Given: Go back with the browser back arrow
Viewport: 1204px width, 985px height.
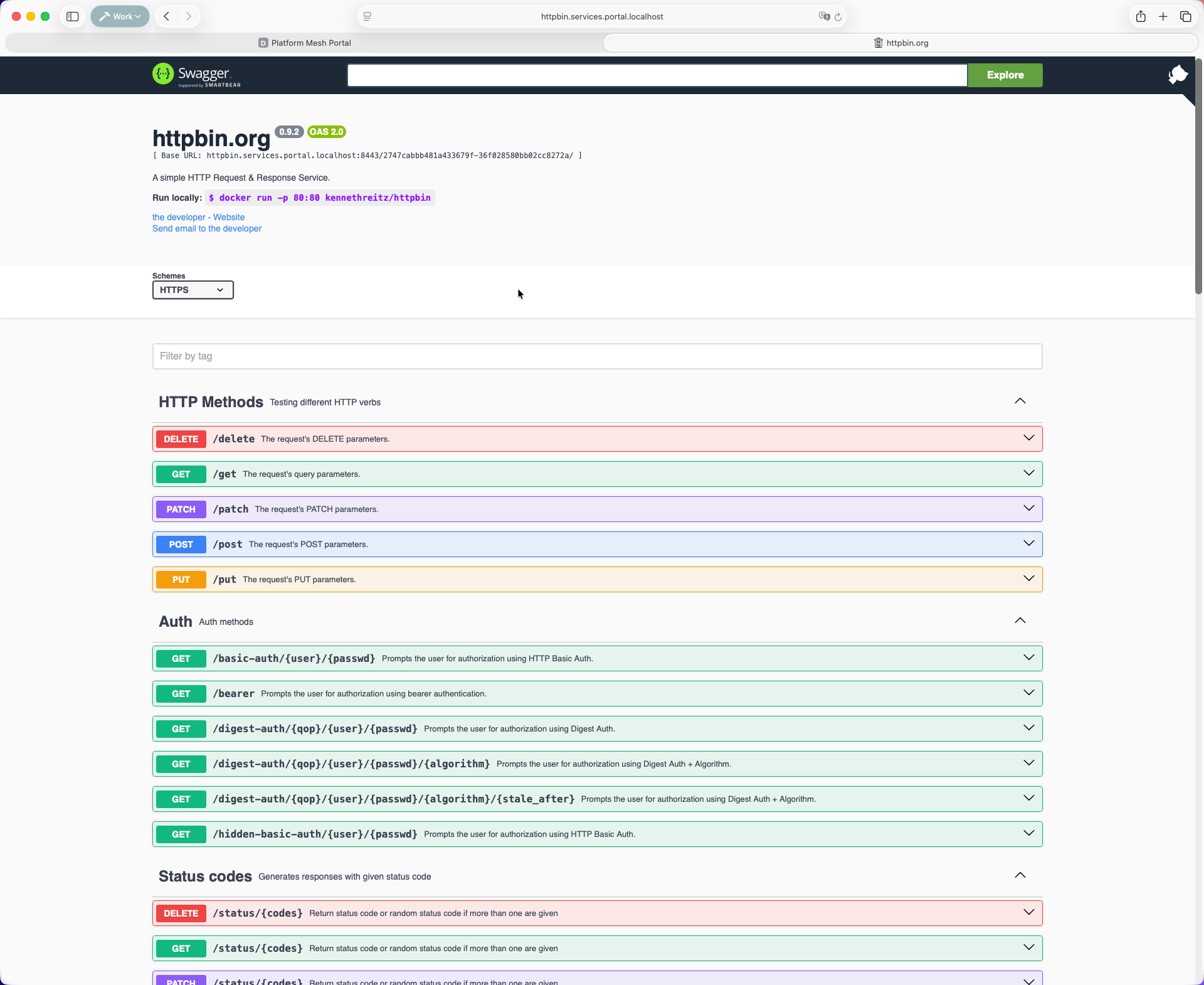Looking at the screenshot, I should [x=167, y=16].
